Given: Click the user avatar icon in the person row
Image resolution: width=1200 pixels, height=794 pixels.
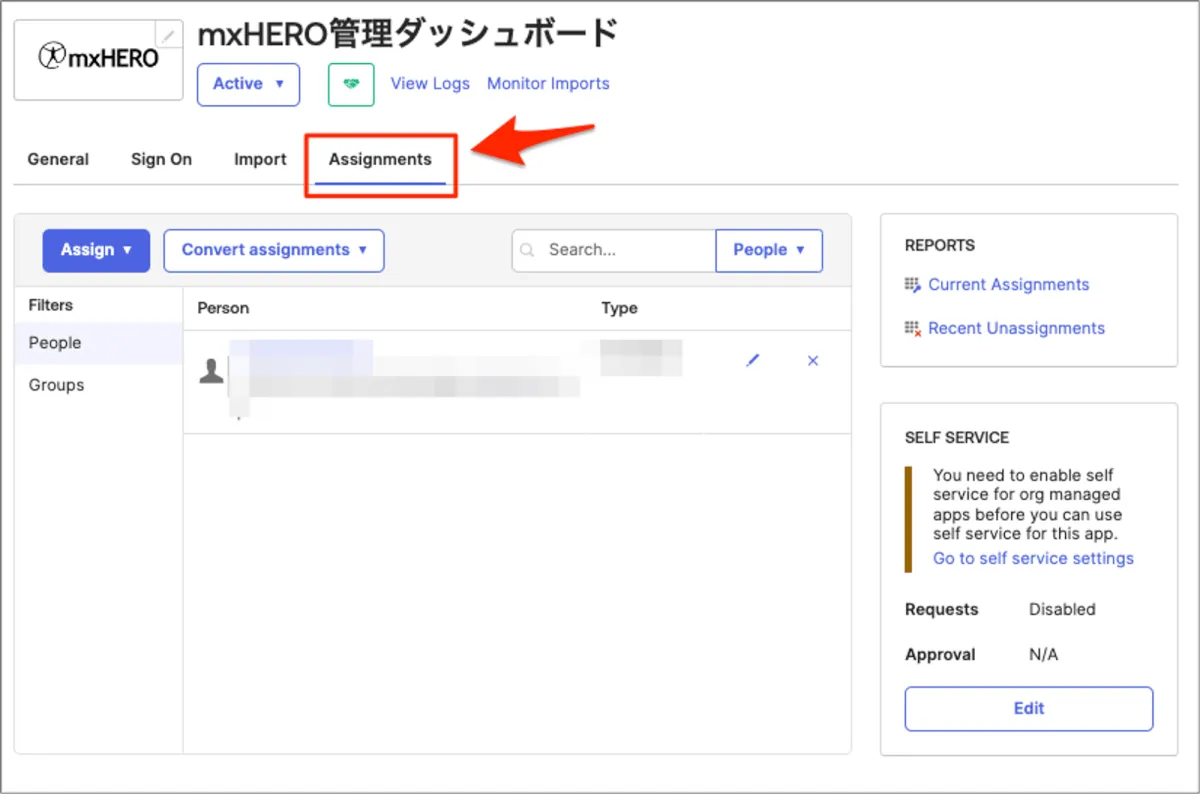Looking at the screenshot, I should click(211, 373).
